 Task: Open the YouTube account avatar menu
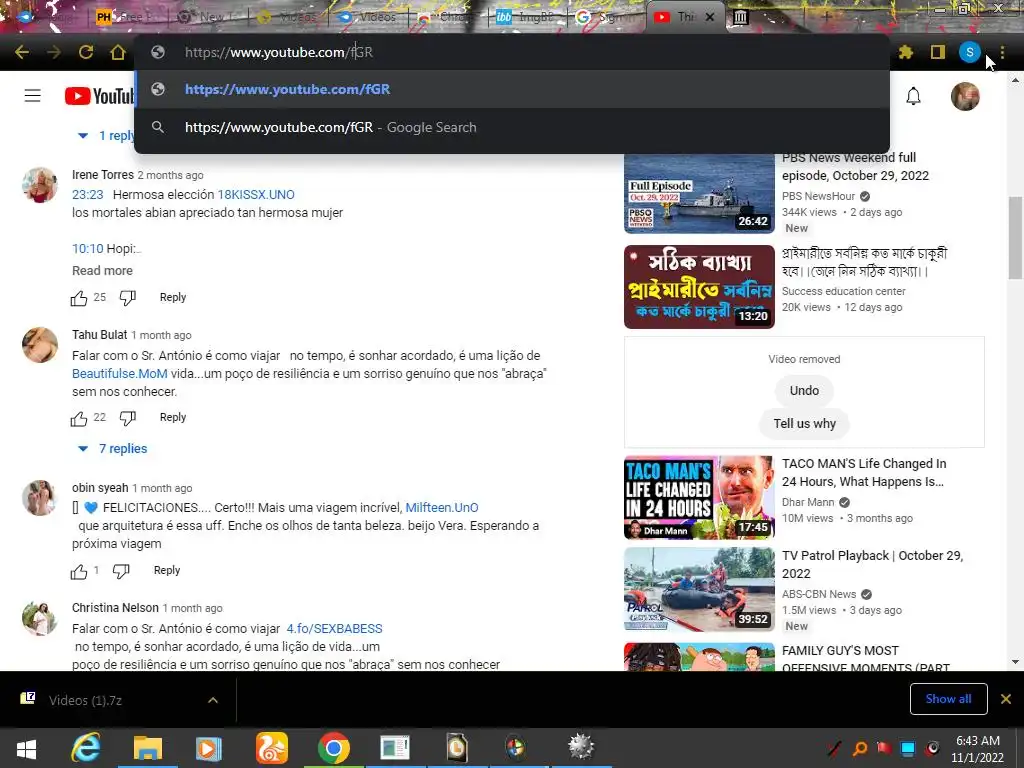(965, 96)
